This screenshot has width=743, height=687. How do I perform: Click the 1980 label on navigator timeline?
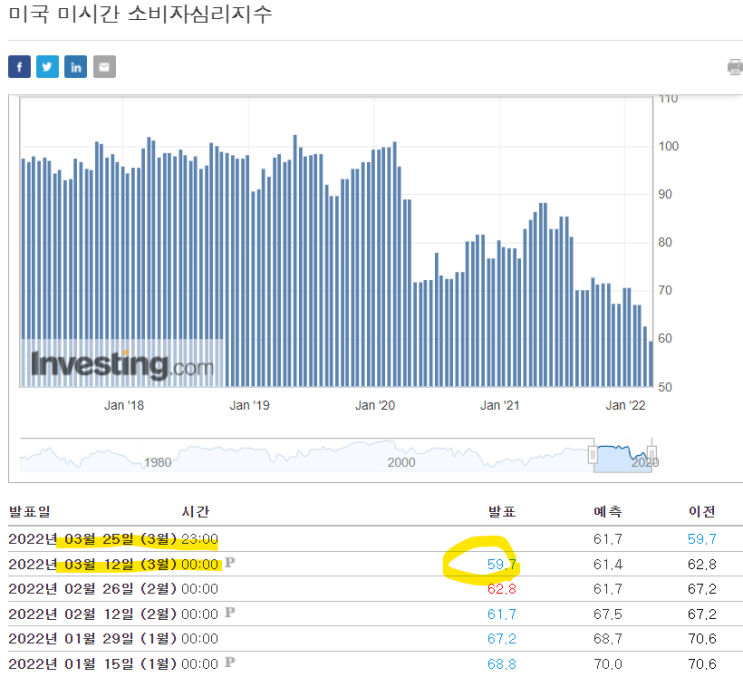tap(158, 462)
